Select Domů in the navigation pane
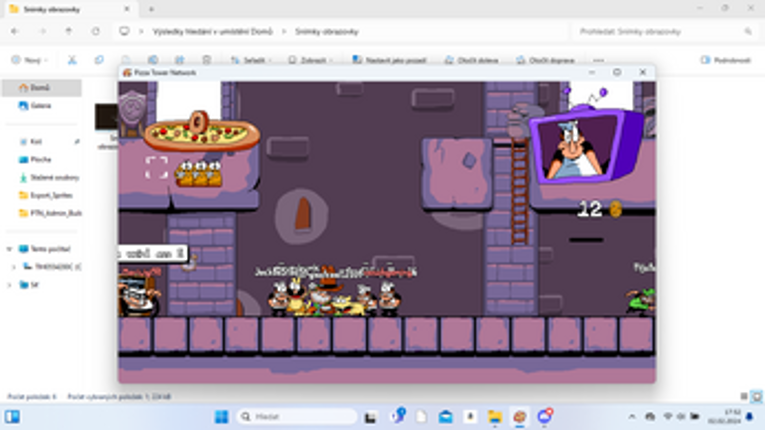Image resolution: width=765 pixels, height=430 pixels. (x=41, y=88)
